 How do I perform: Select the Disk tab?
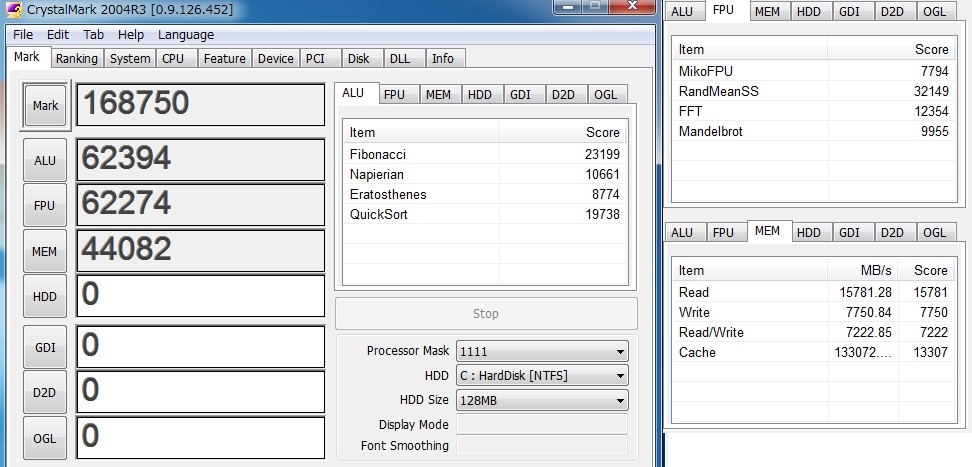359,59
